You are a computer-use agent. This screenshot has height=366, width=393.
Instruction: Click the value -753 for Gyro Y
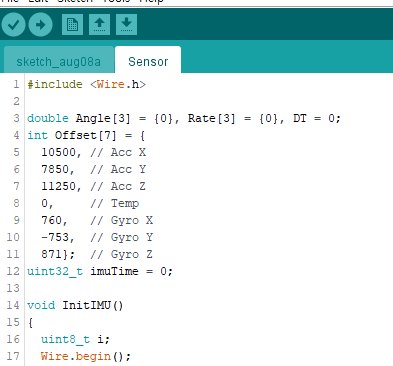[55, 237]
